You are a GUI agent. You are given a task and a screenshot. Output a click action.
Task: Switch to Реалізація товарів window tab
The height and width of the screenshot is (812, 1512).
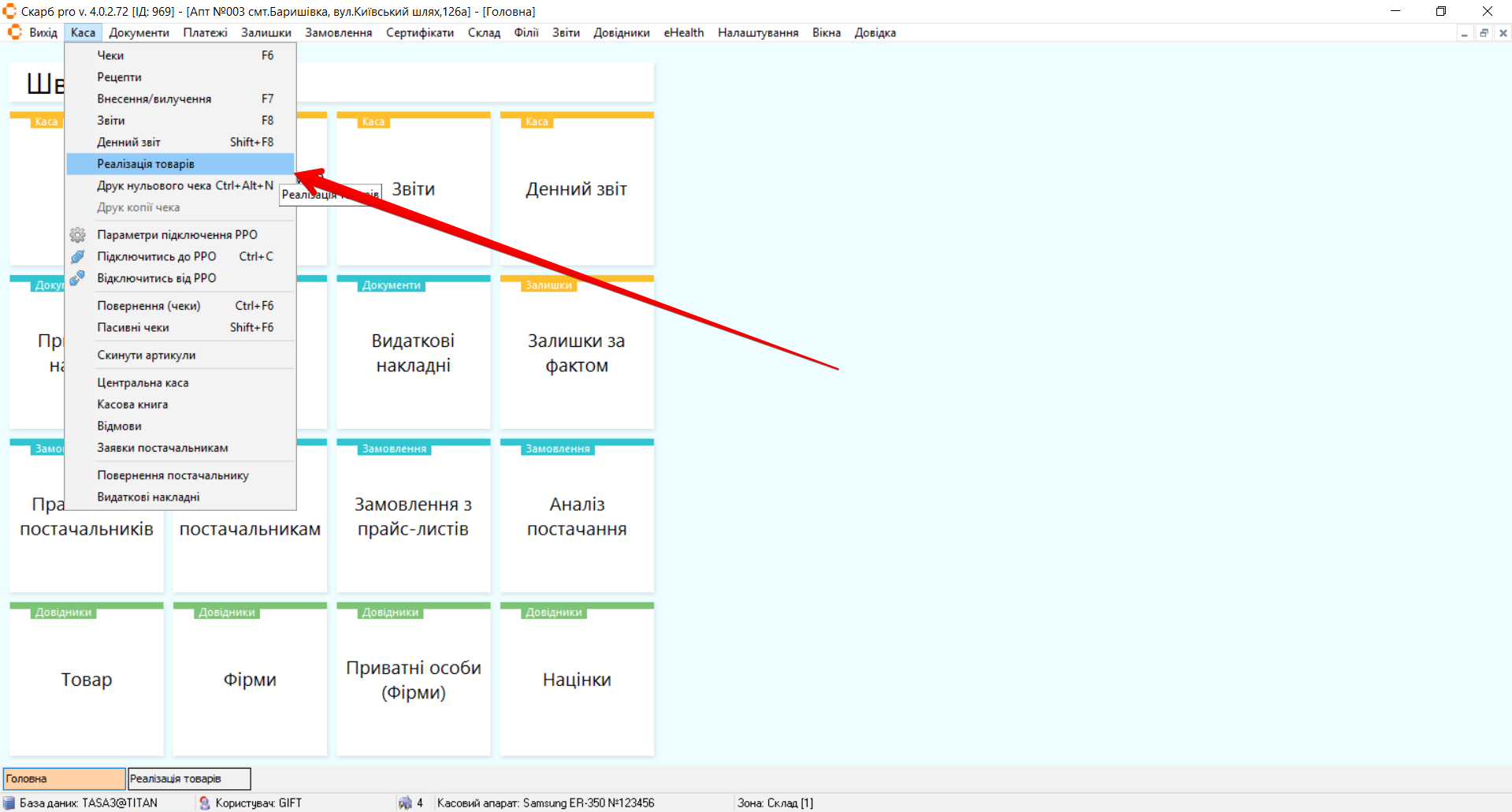point(189,779)
